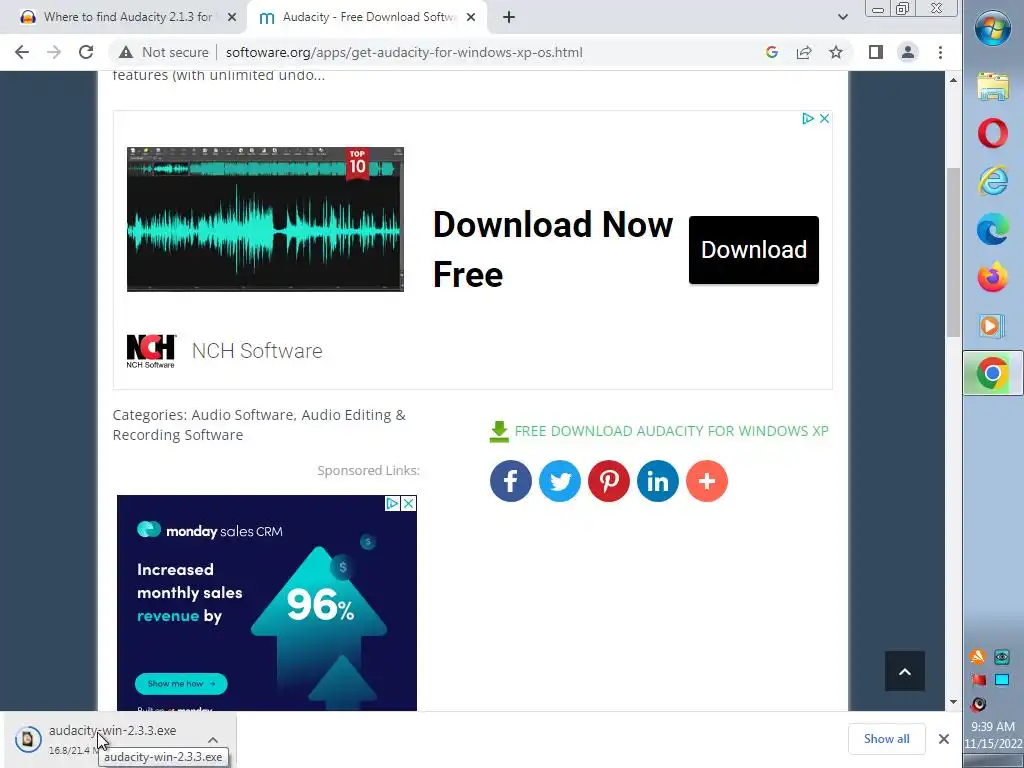This screenshot has width=1024, height=768.
Task: Open the Windows Start orb
Action: (x=993, y=28)
